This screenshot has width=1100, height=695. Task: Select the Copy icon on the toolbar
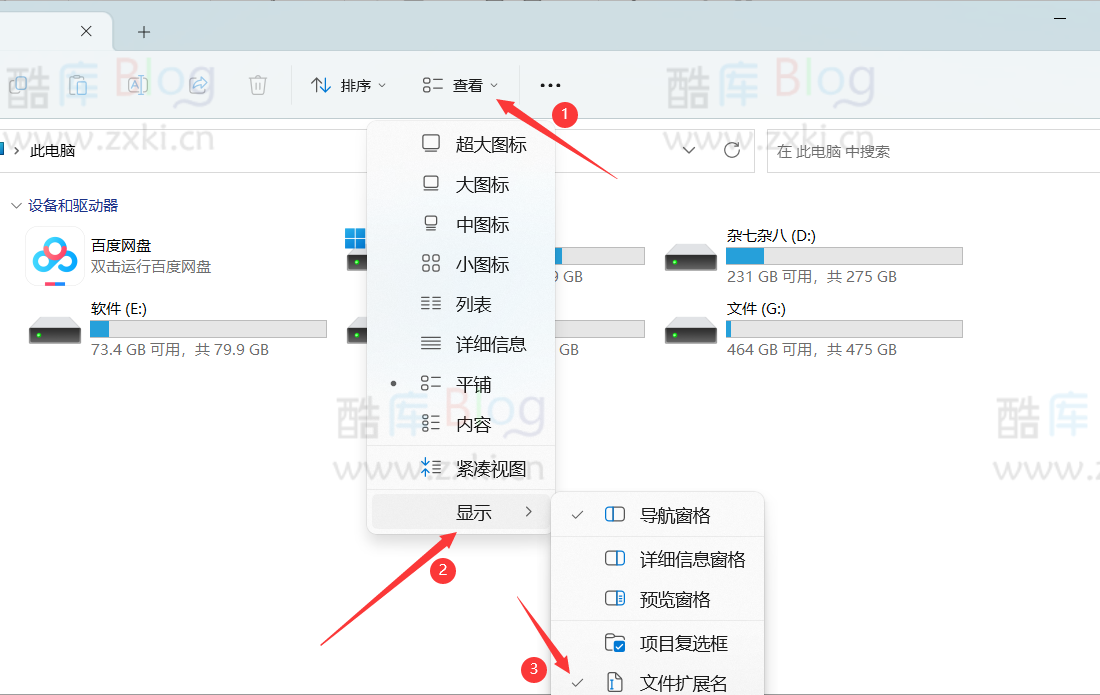[x=18, y=85]
